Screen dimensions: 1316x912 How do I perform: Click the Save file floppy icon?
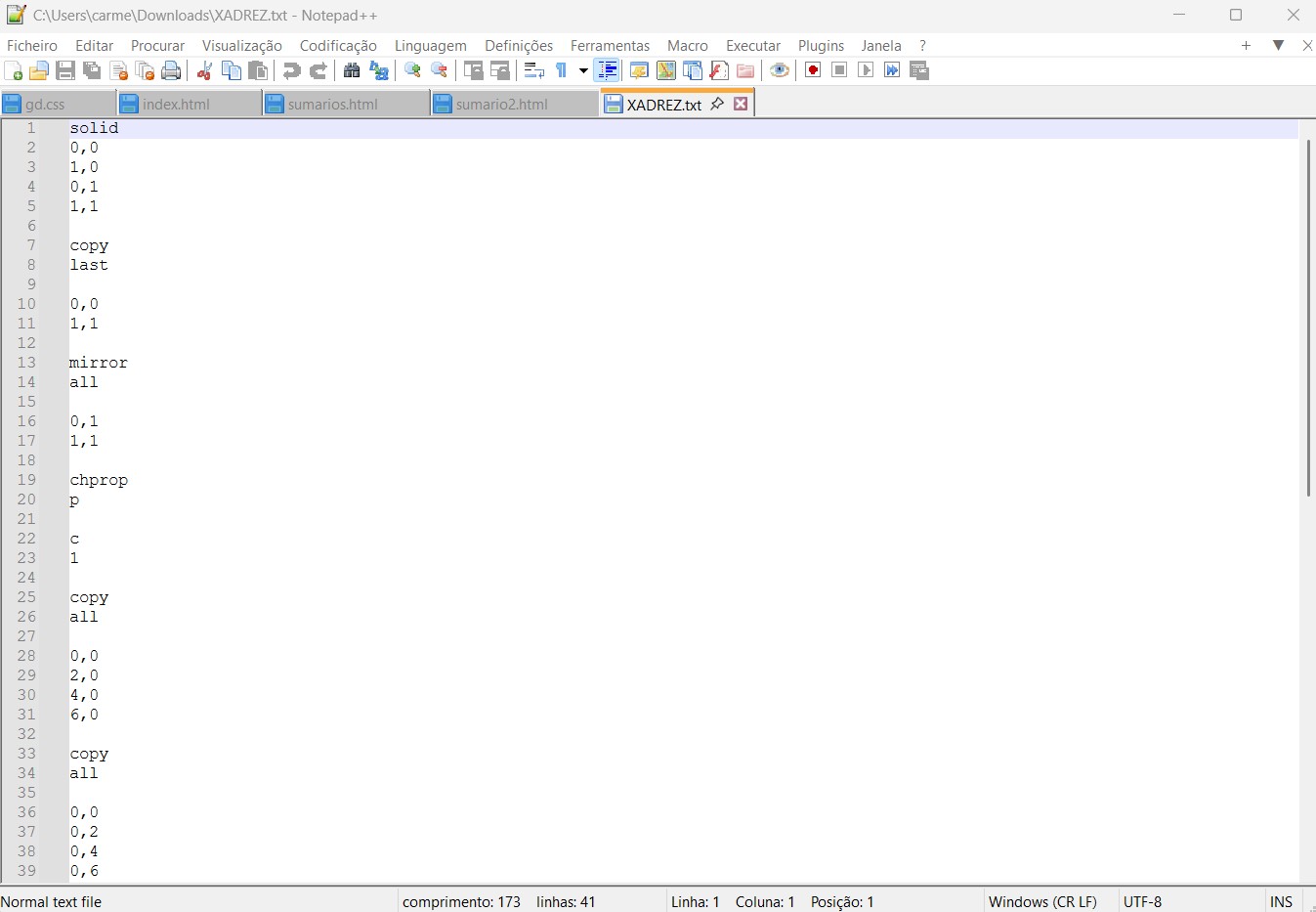pos(65,70)
